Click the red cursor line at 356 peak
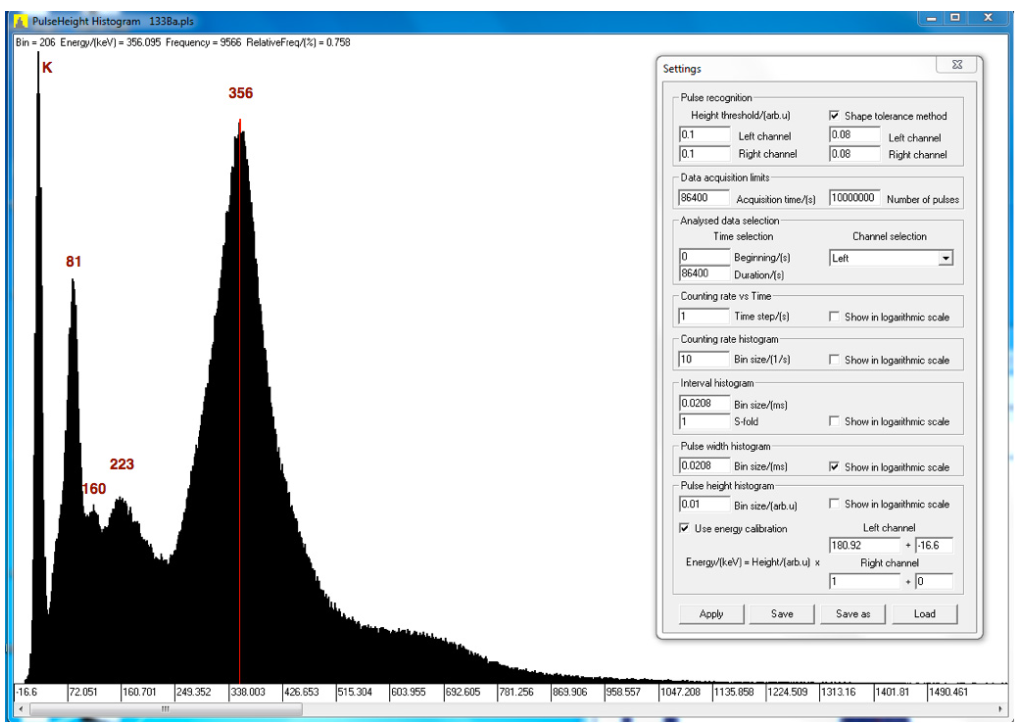The image size is (1020, 727). click(x=239, y=401)
